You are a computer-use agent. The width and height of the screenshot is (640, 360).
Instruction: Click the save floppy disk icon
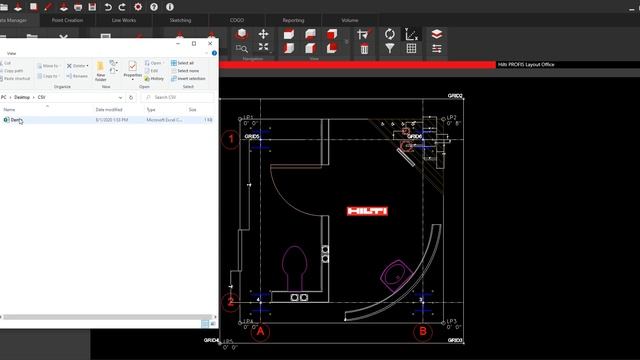[92, 7]
